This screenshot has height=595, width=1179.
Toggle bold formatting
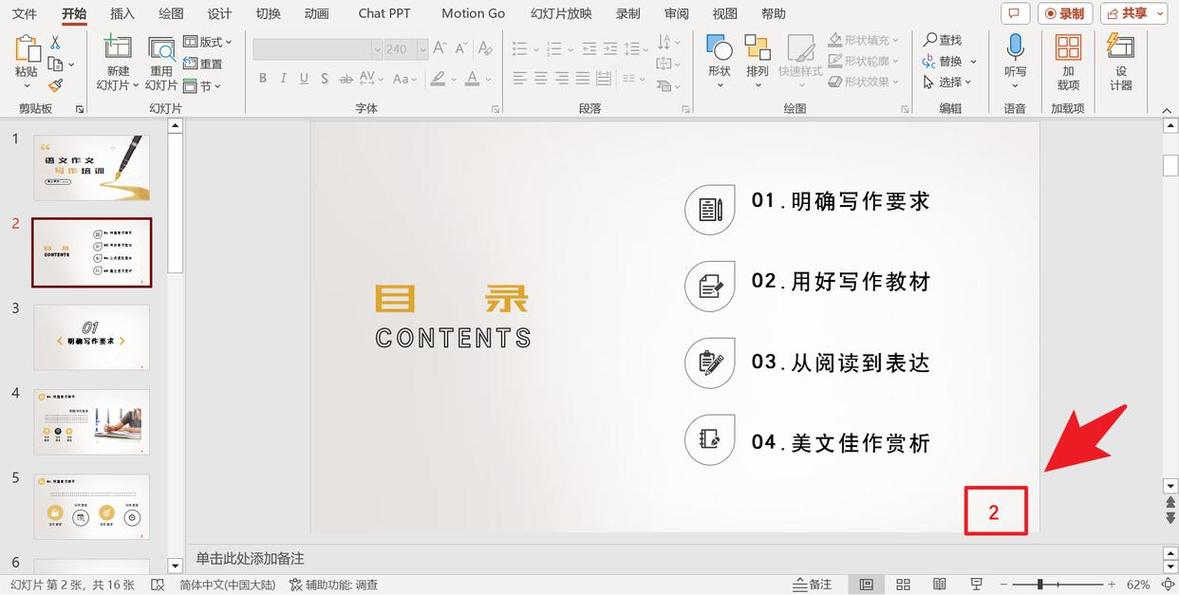262,78
